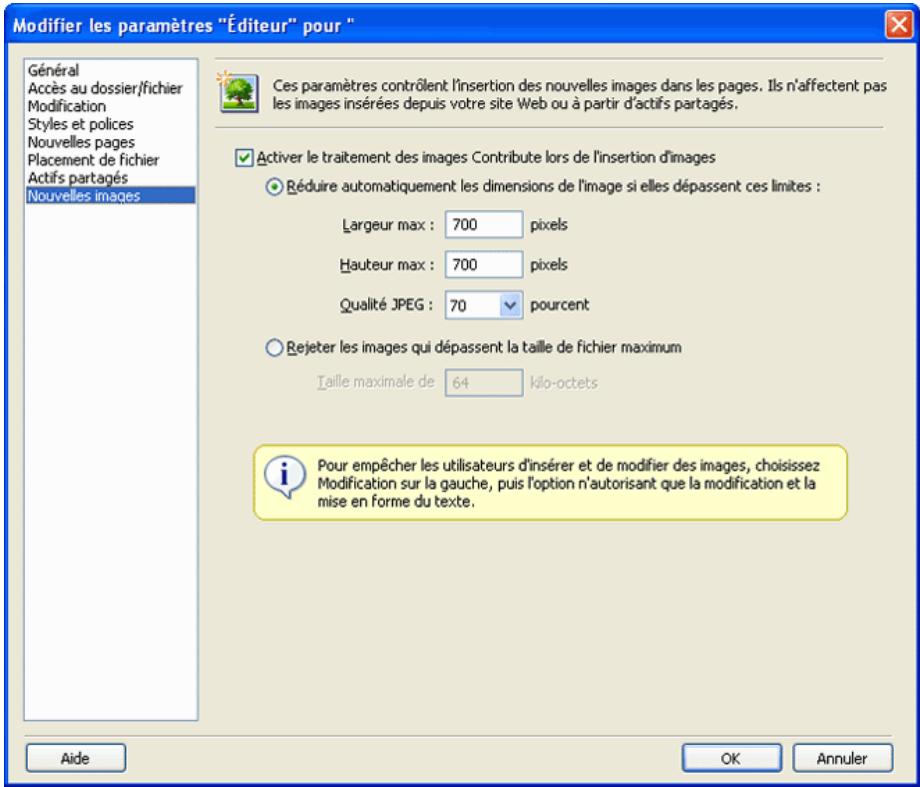This screenshot has height=787, width=920.
Task: Close the dialog with the X button
Action: [899, 25]
